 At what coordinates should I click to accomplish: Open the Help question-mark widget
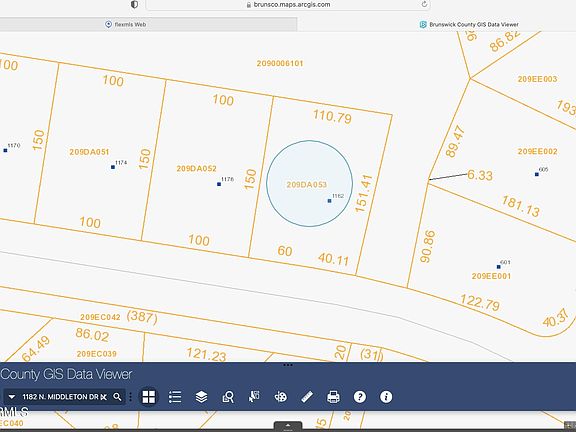360,397
